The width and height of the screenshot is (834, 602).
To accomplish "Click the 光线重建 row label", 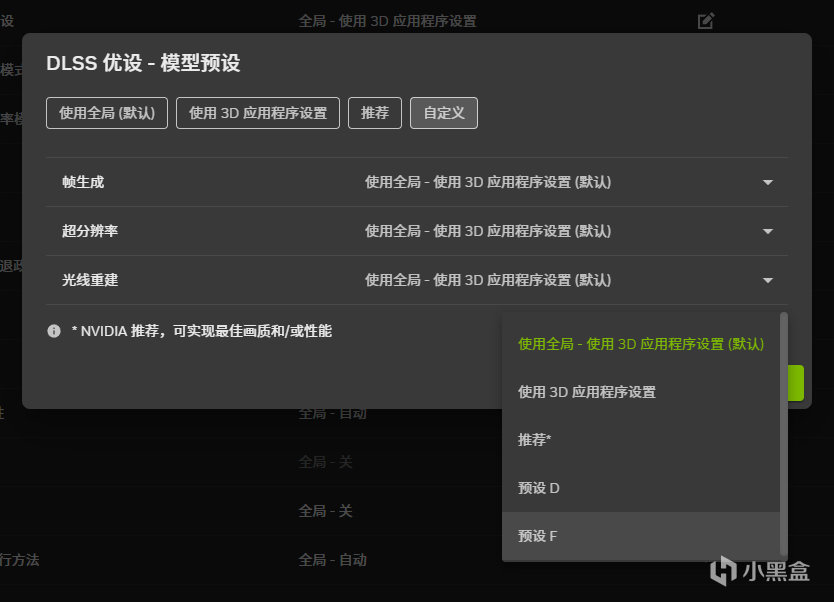I will point(90,280).
